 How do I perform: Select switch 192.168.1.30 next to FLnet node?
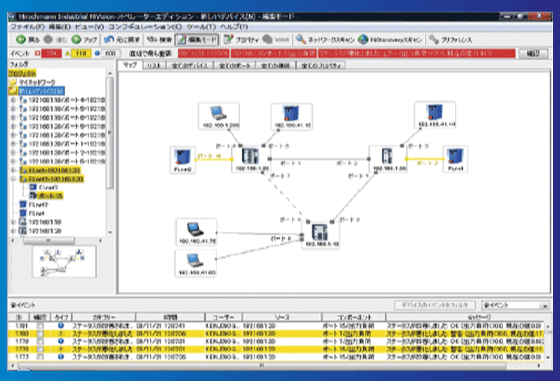pyautogui.click(x=388, y=159)
